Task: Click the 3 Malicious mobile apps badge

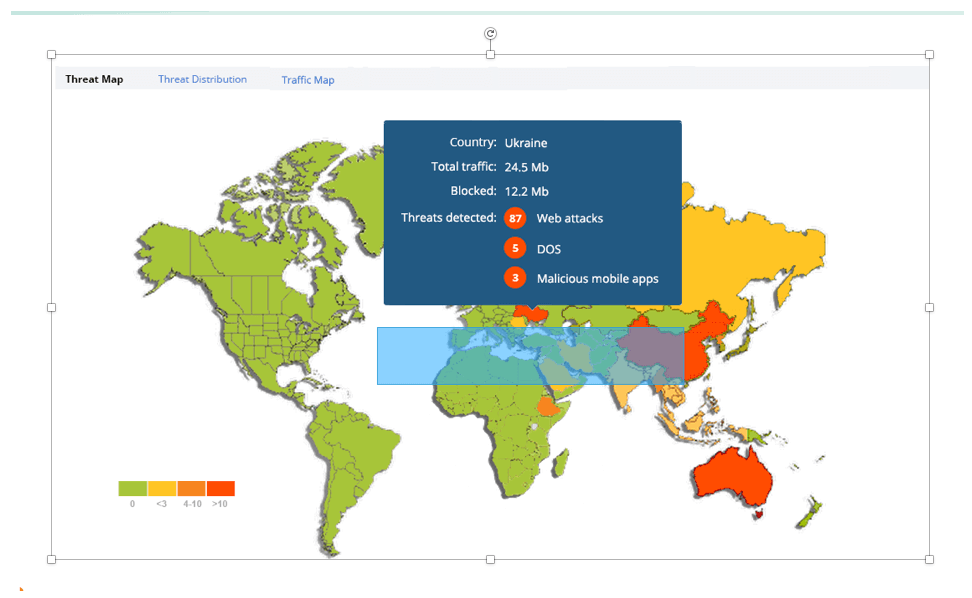Action: [515, 278]
